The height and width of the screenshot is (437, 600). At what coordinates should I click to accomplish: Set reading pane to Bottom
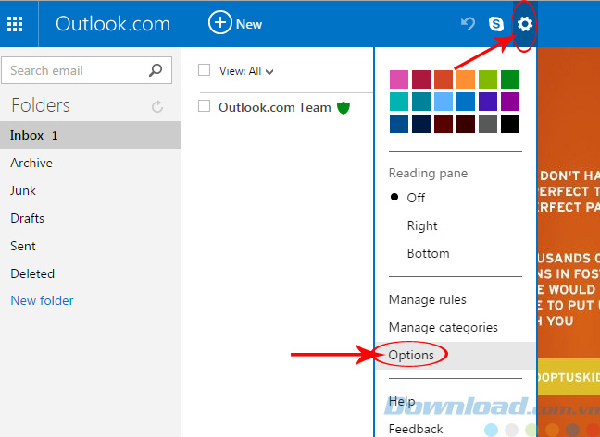tap(428, 254)
